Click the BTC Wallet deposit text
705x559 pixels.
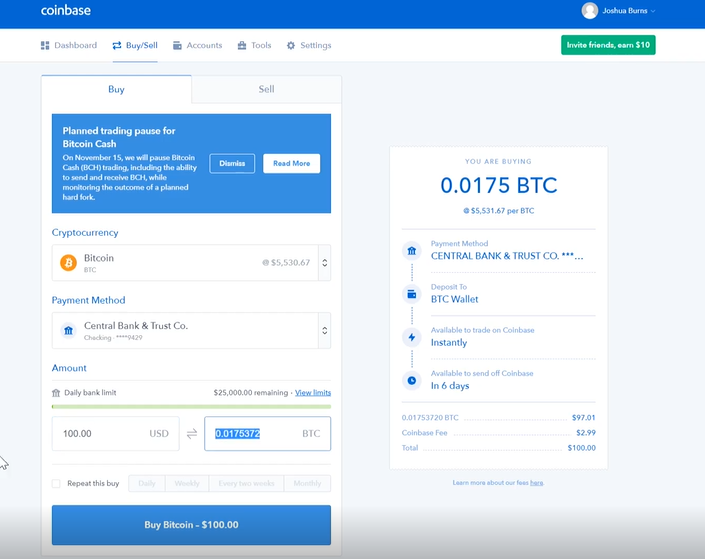click(x=455, y=299)
